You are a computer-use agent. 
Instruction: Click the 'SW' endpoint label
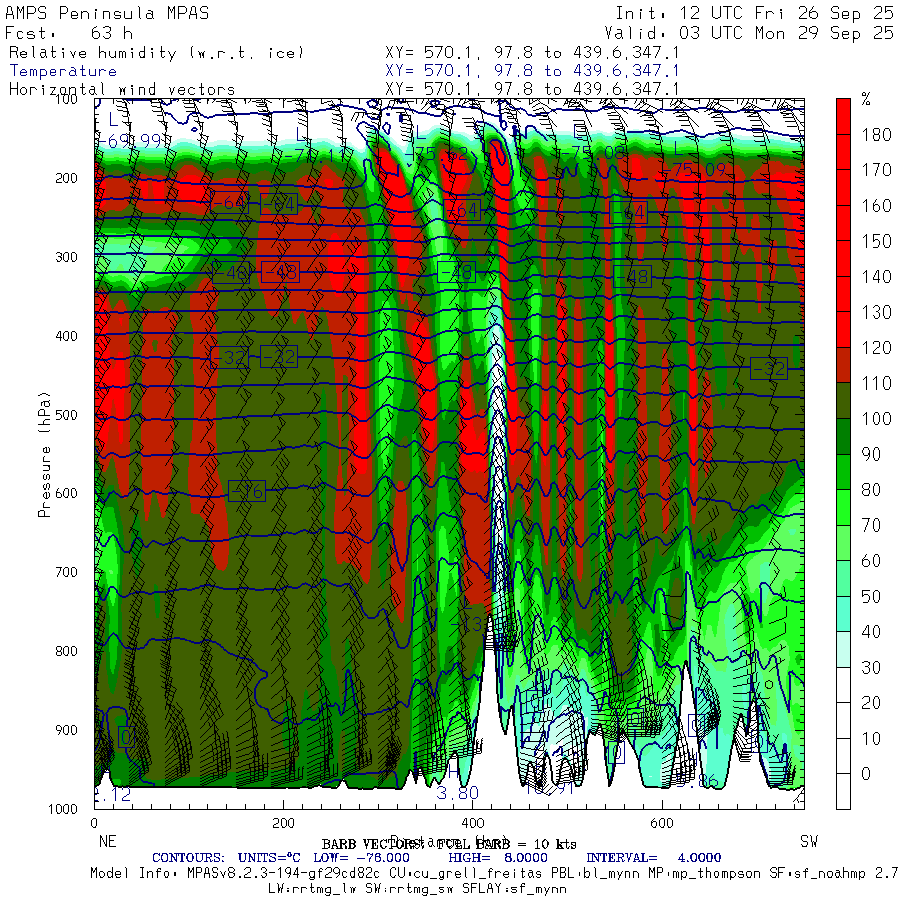(809, 841)
